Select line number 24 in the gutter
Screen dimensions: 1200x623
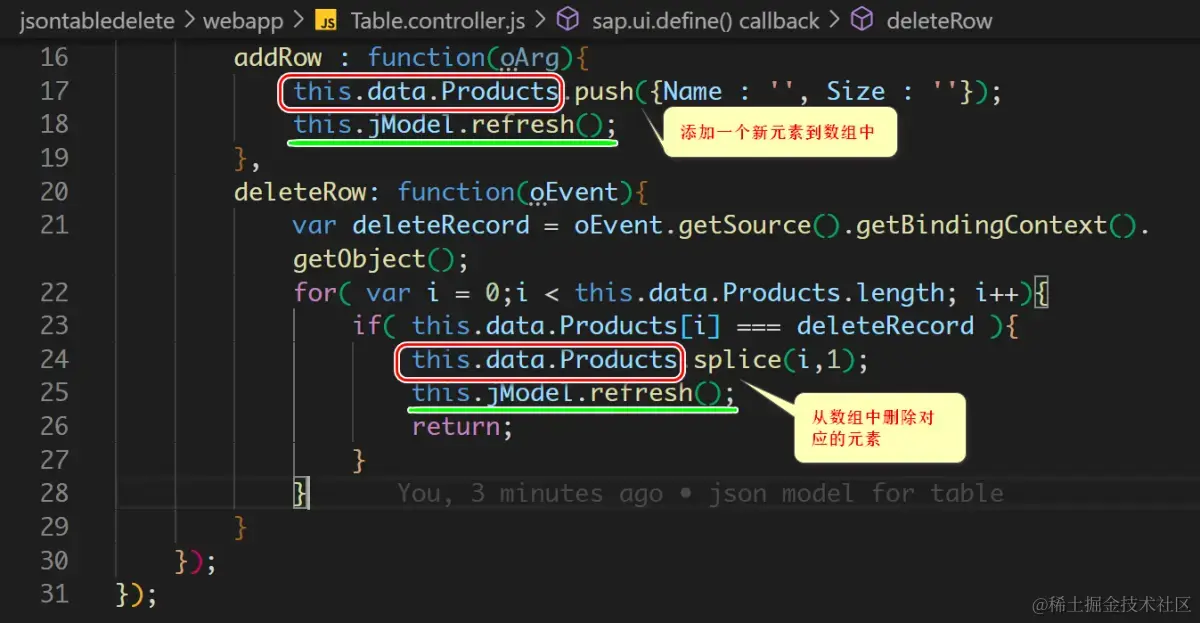coord(54,359)
